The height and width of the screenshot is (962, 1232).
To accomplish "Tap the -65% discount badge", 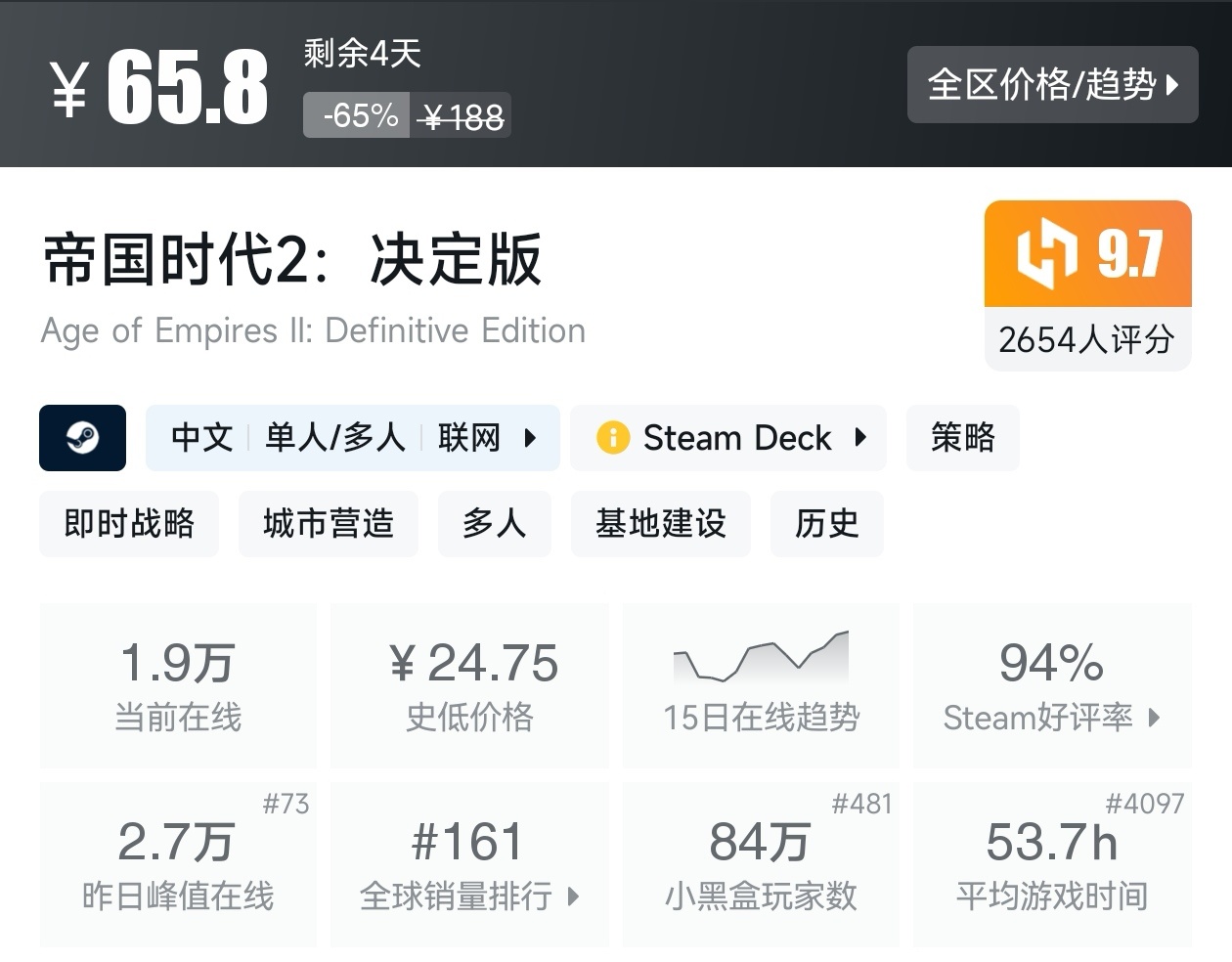I will point(357,115).
